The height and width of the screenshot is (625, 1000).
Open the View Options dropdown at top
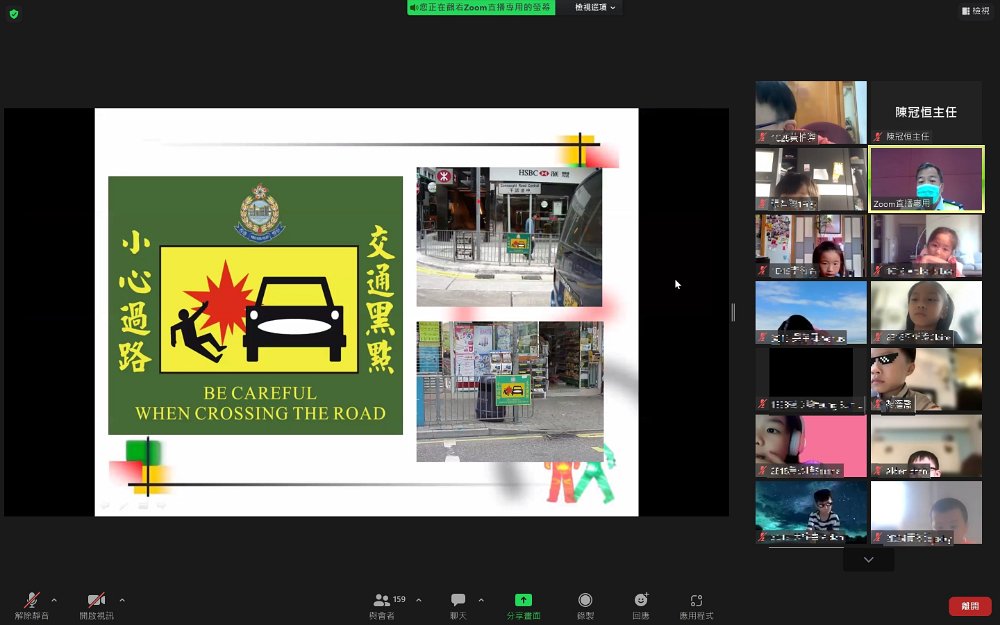(x=596, y=7)
